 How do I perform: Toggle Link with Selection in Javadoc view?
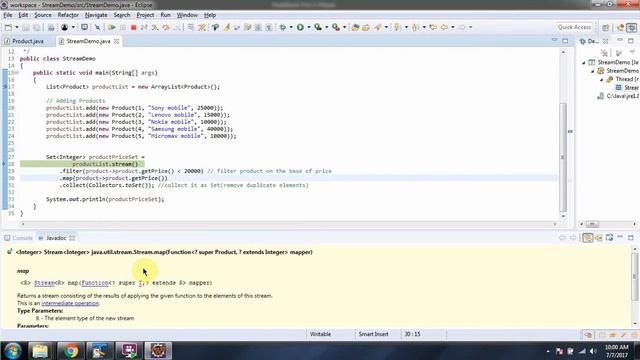pyautogui.click(x=587, y=238)
